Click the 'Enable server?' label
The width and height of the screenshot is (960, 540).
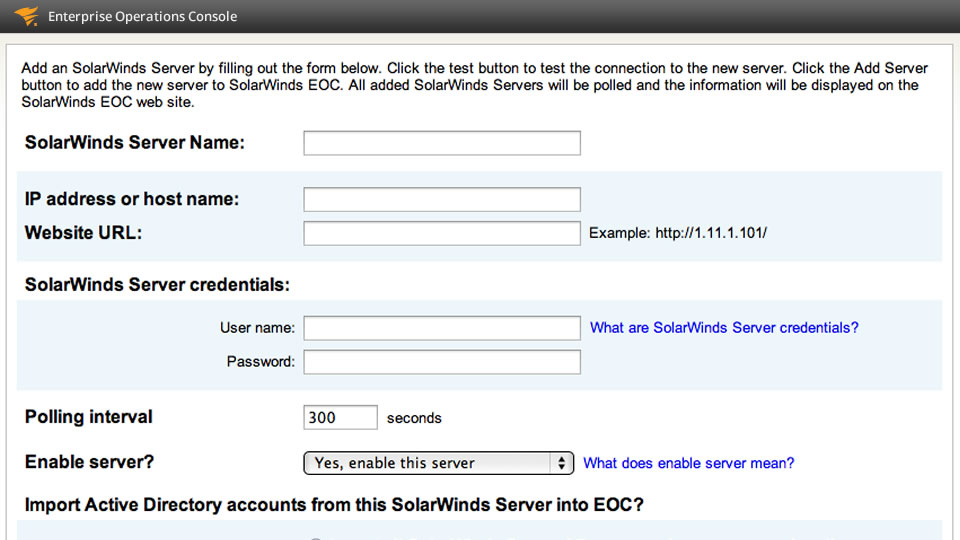(x=89, y=462)
